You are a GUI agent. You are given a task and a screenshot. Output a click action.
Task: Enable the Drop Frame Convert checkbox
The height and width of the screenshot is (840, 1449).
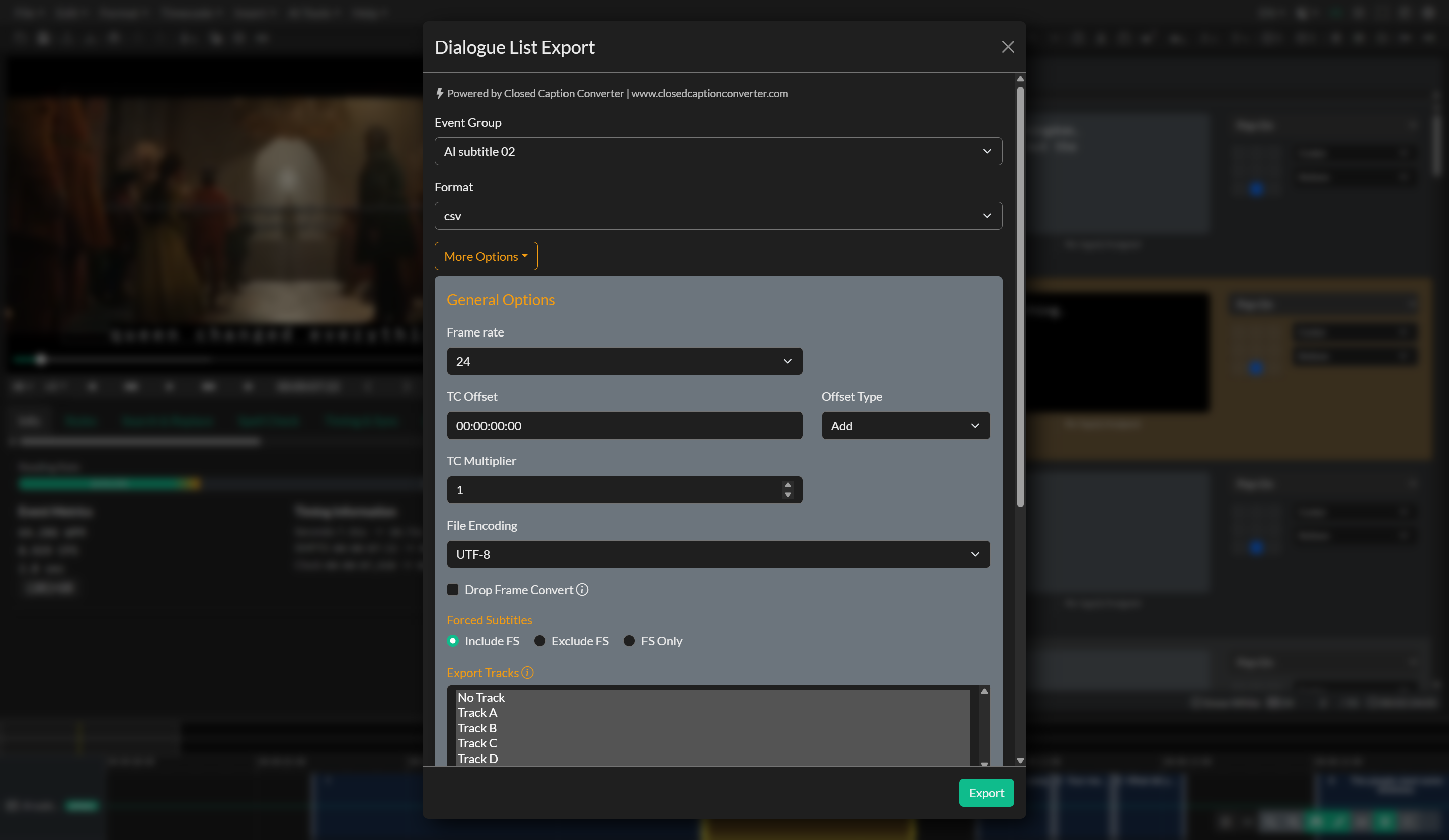(x=452, y=590)
